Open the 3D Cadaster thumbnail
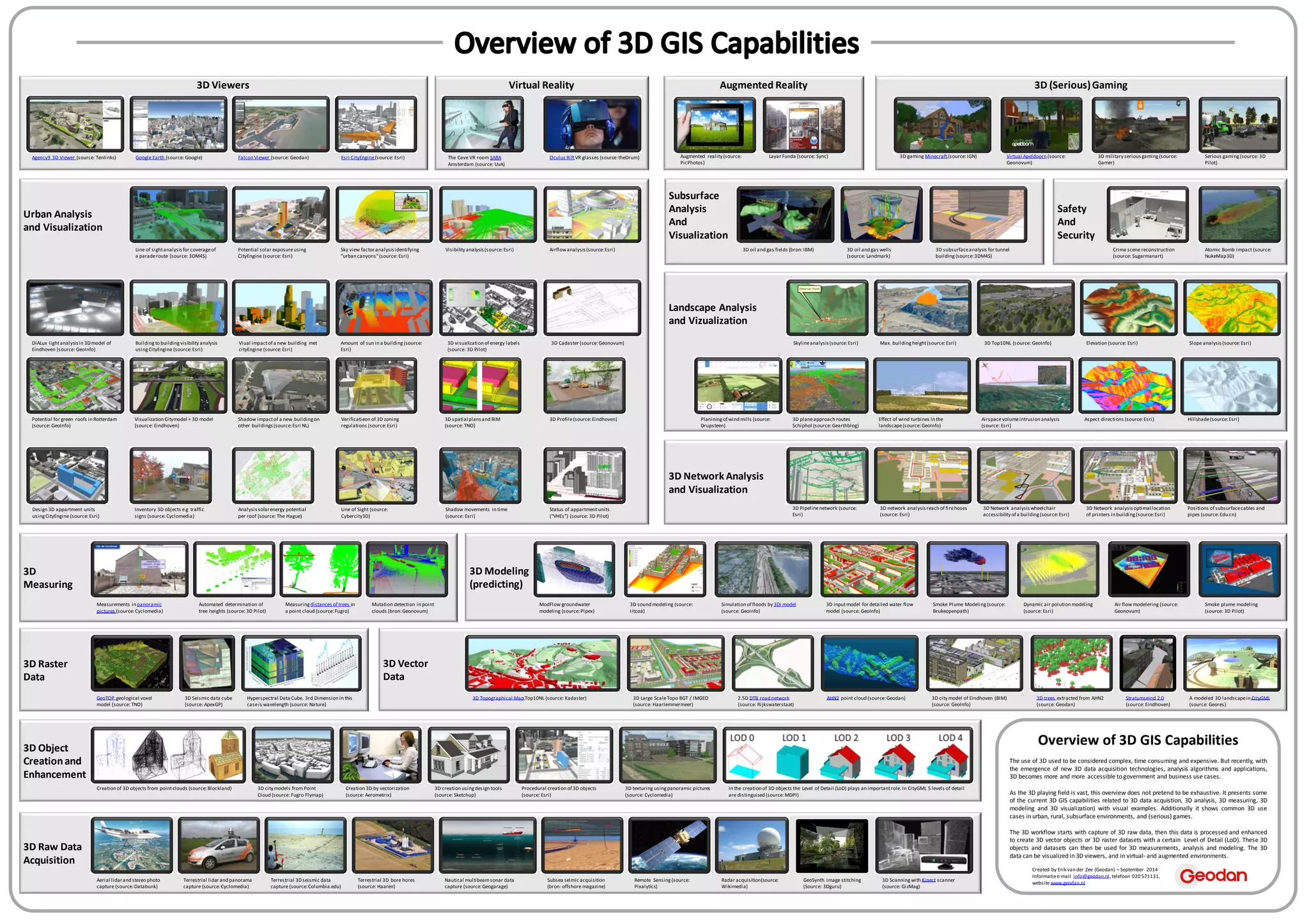Screen dimensions: 1309x924 592,308
